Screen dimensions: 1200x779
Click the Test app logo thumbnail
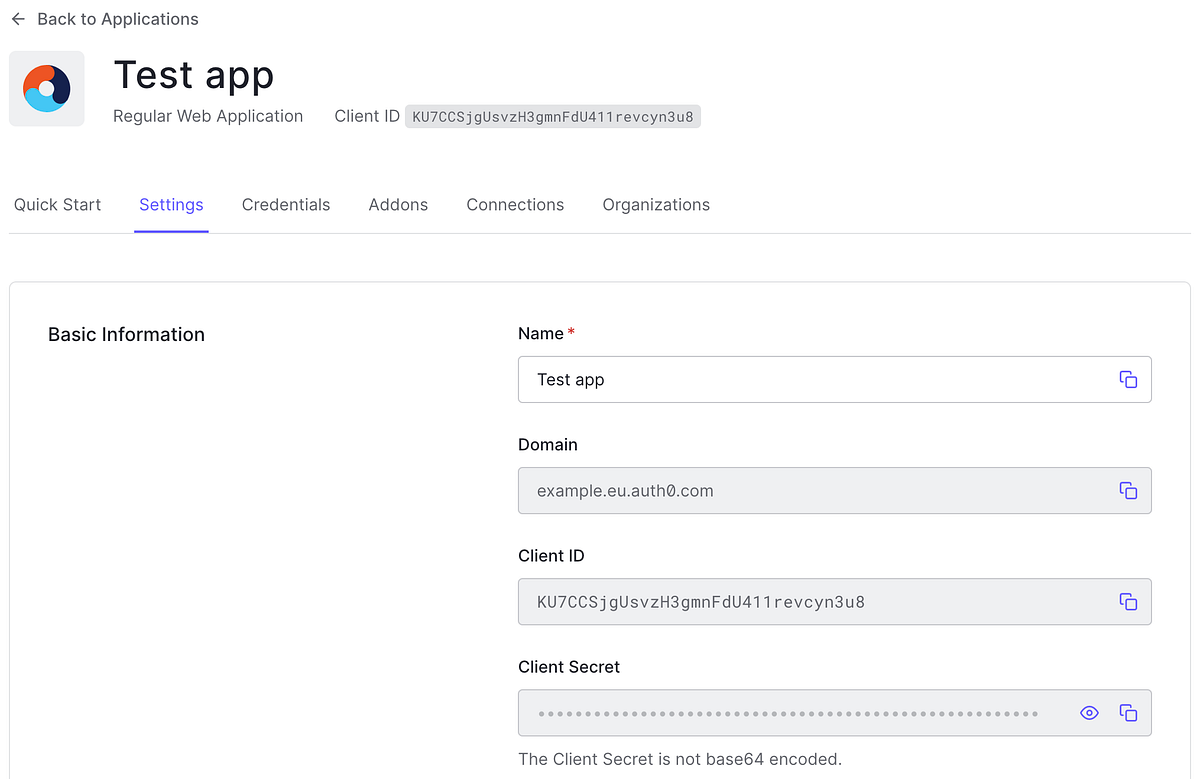point(46,88)
